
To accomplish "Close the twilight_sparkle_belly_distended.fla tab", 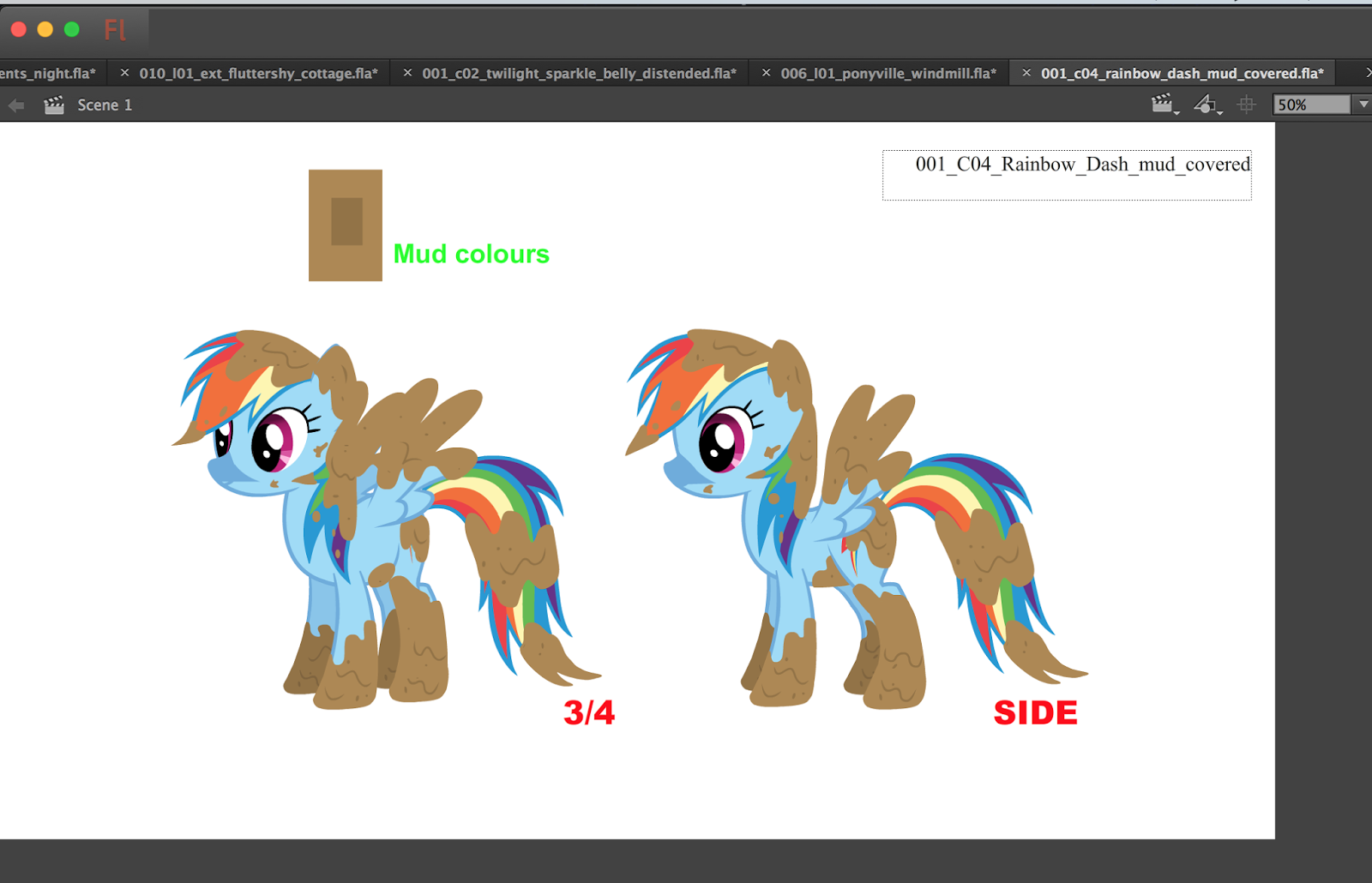I will 409,73.
